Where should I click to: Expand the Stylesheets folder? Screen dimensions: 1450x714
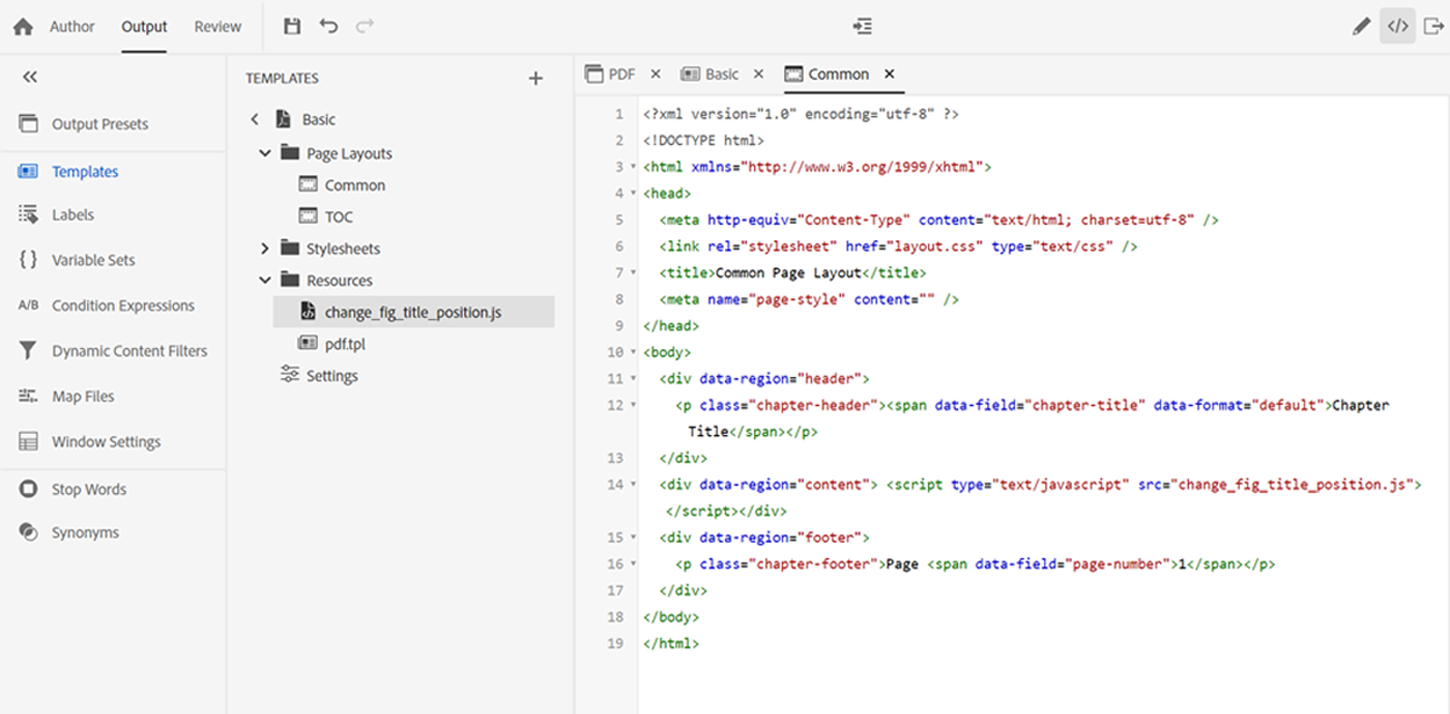point(264,248)
